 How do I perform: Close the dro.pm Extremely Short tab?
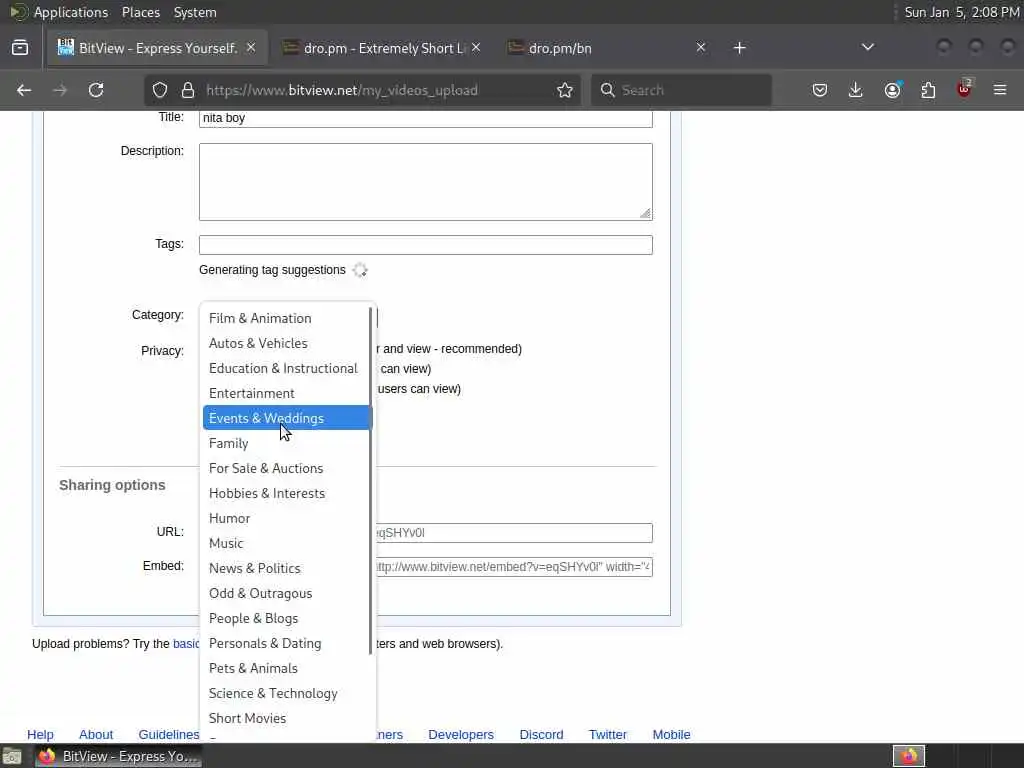point(476,48)
